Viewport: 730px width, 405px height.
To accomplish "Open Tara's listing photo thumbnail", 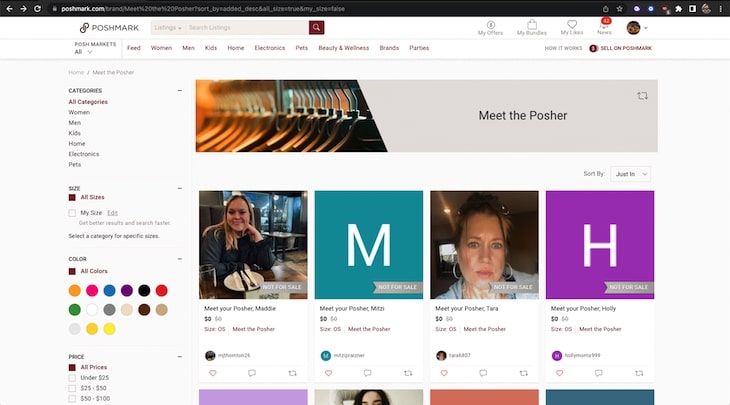I will [x=484, y=245].
